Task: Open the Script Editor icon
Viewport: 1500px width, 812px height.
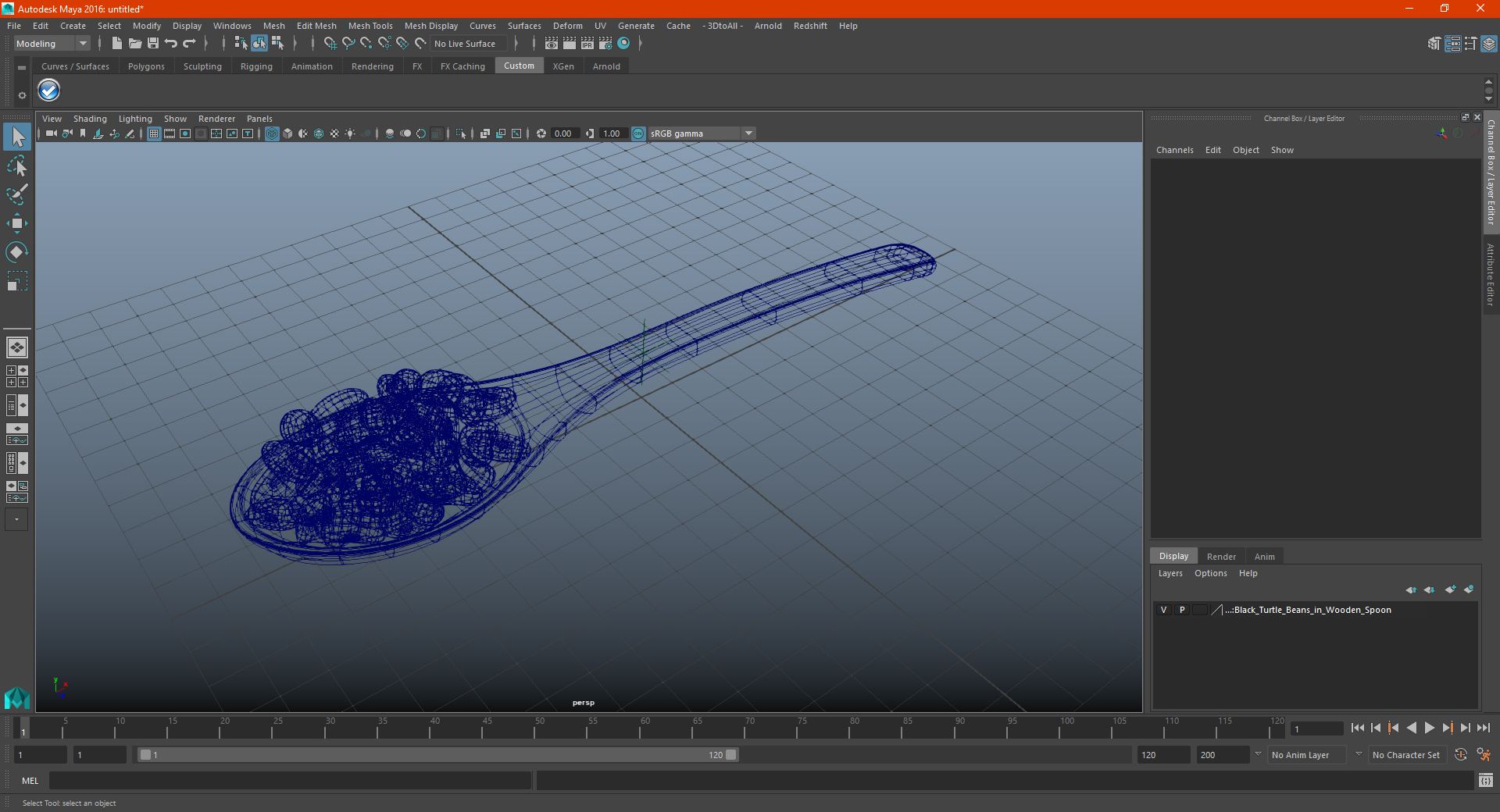Action: coord(1486,780)
